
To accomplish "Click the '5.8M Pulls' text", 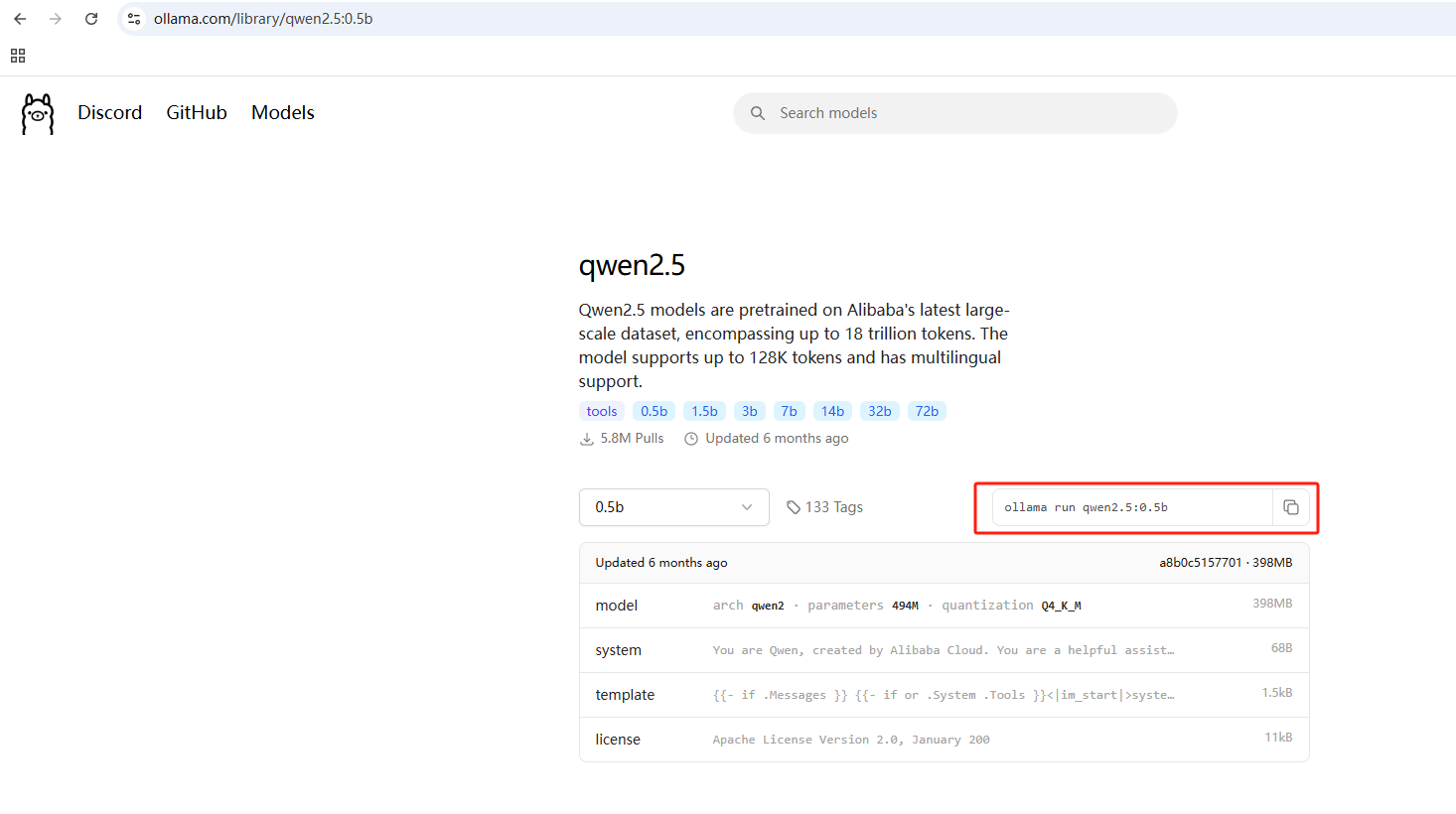I will [x=632, y=439].
